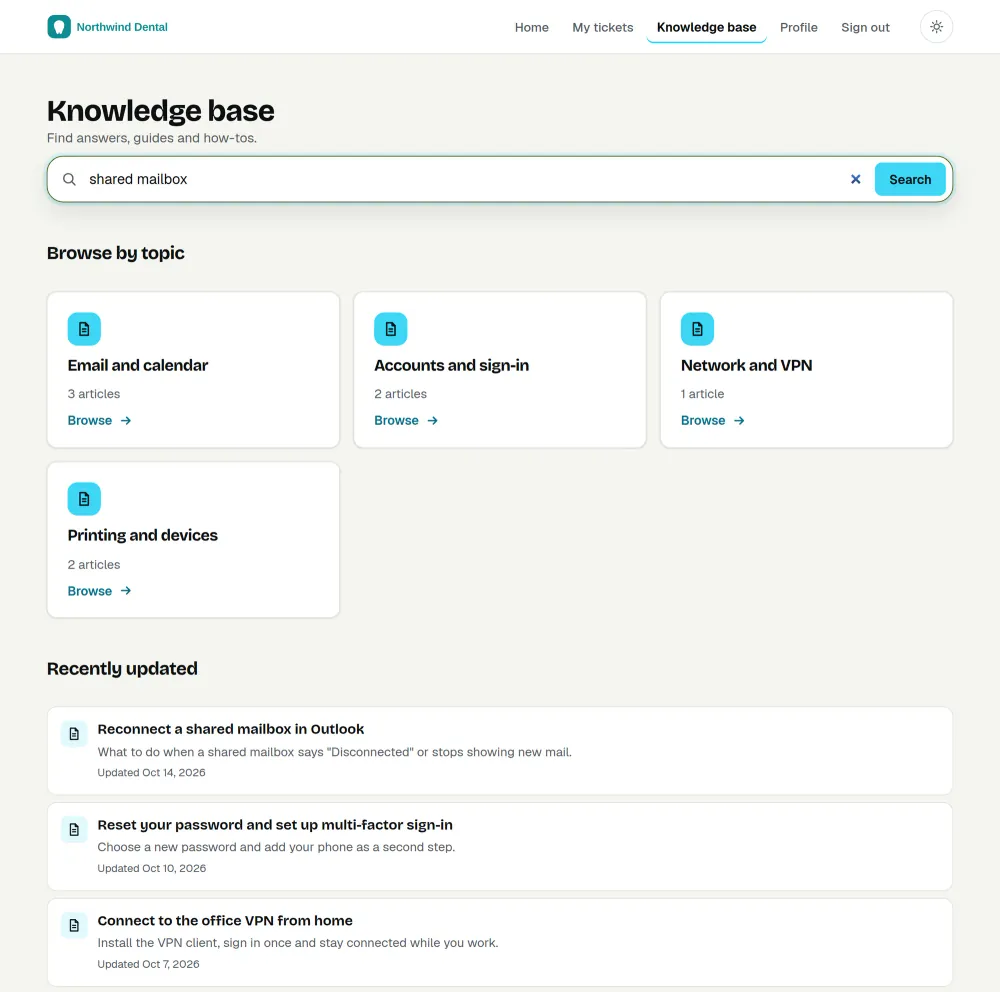Click 'Updated Oct 10, 2026' text

(152, 868)
